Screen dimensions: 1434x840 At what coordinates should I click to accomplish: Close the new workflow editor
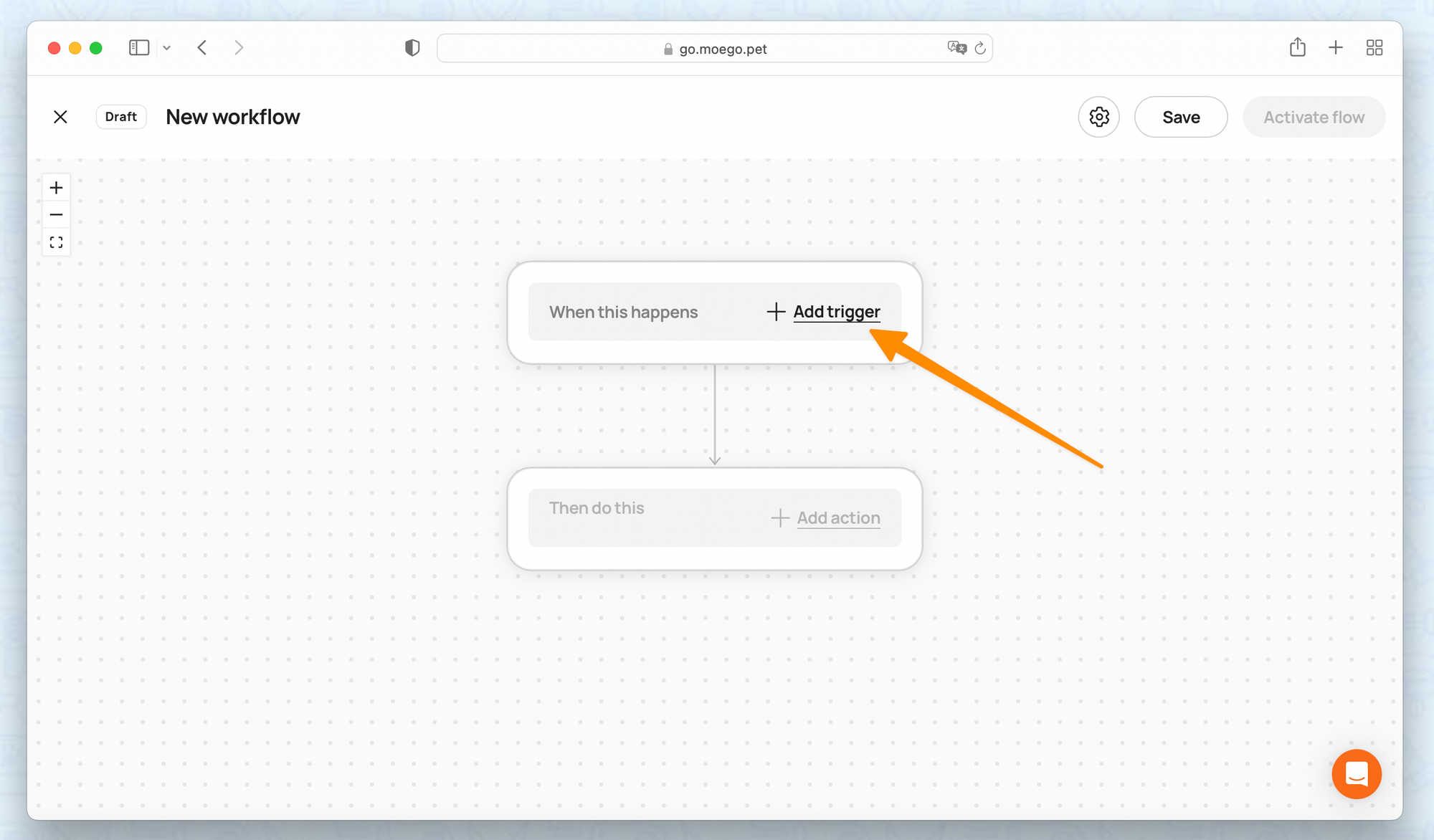[60, 117]
